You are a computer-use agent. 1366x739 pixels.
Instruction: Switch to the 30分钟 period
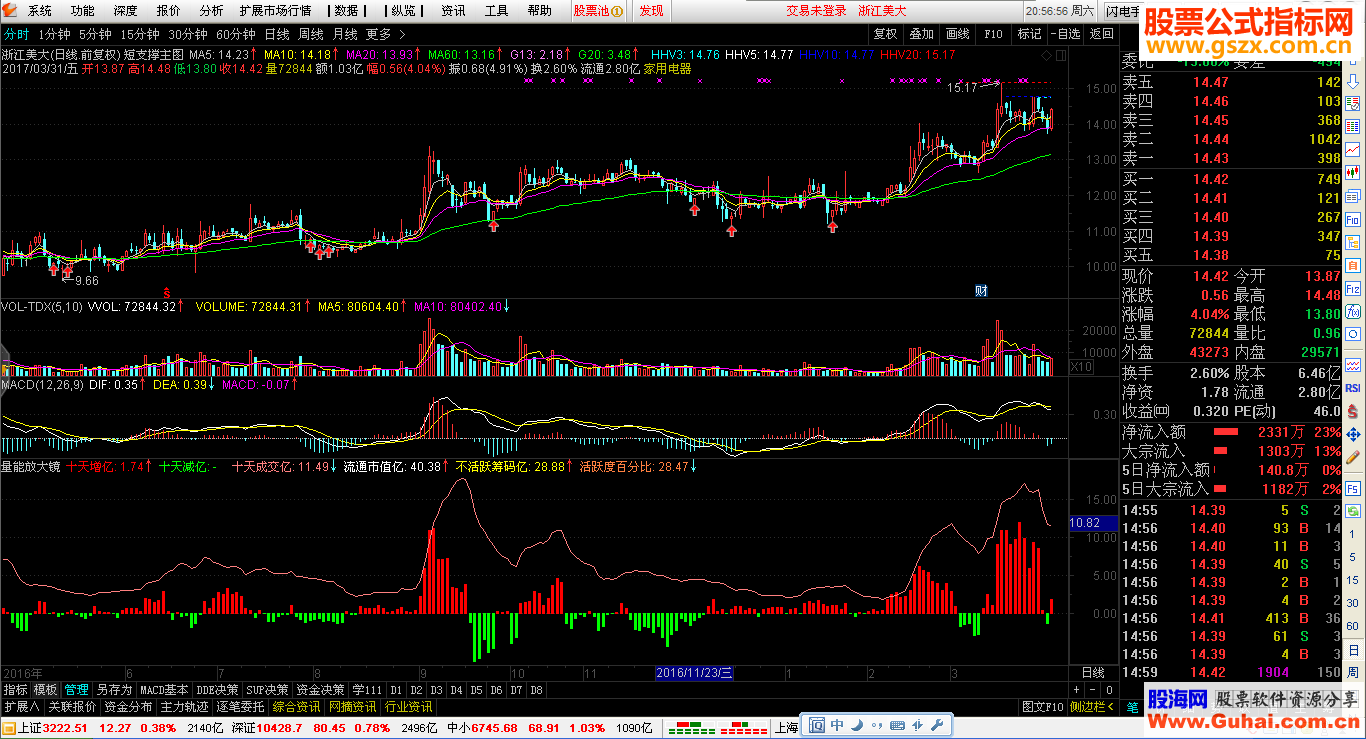coord(187,33)
